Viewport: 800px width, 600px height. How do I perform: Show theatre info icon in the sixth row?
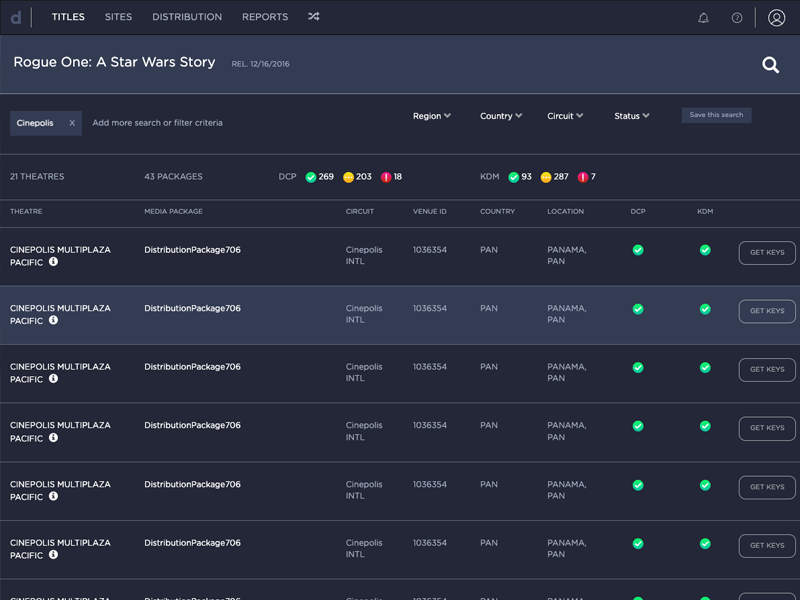click(x=53, y=555)
